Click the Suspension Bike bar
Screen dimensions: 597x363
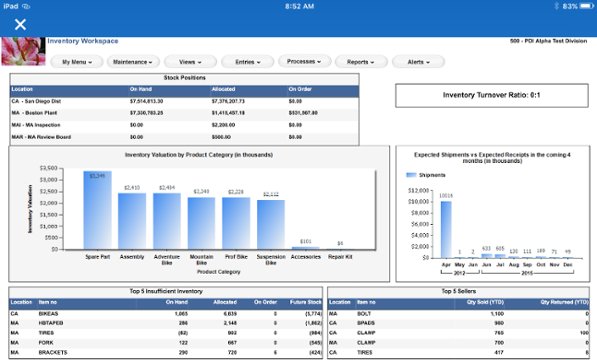[x=271, y=225]
